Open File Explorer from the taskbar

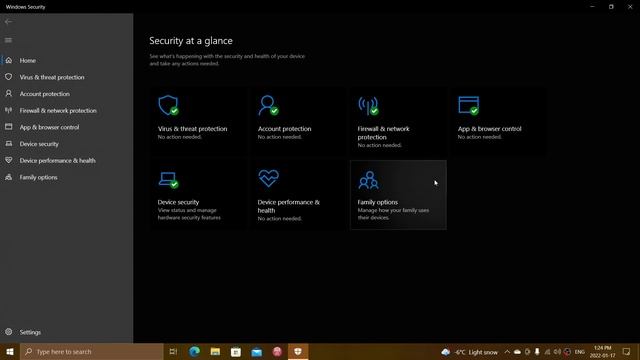[x=215, y=351]
